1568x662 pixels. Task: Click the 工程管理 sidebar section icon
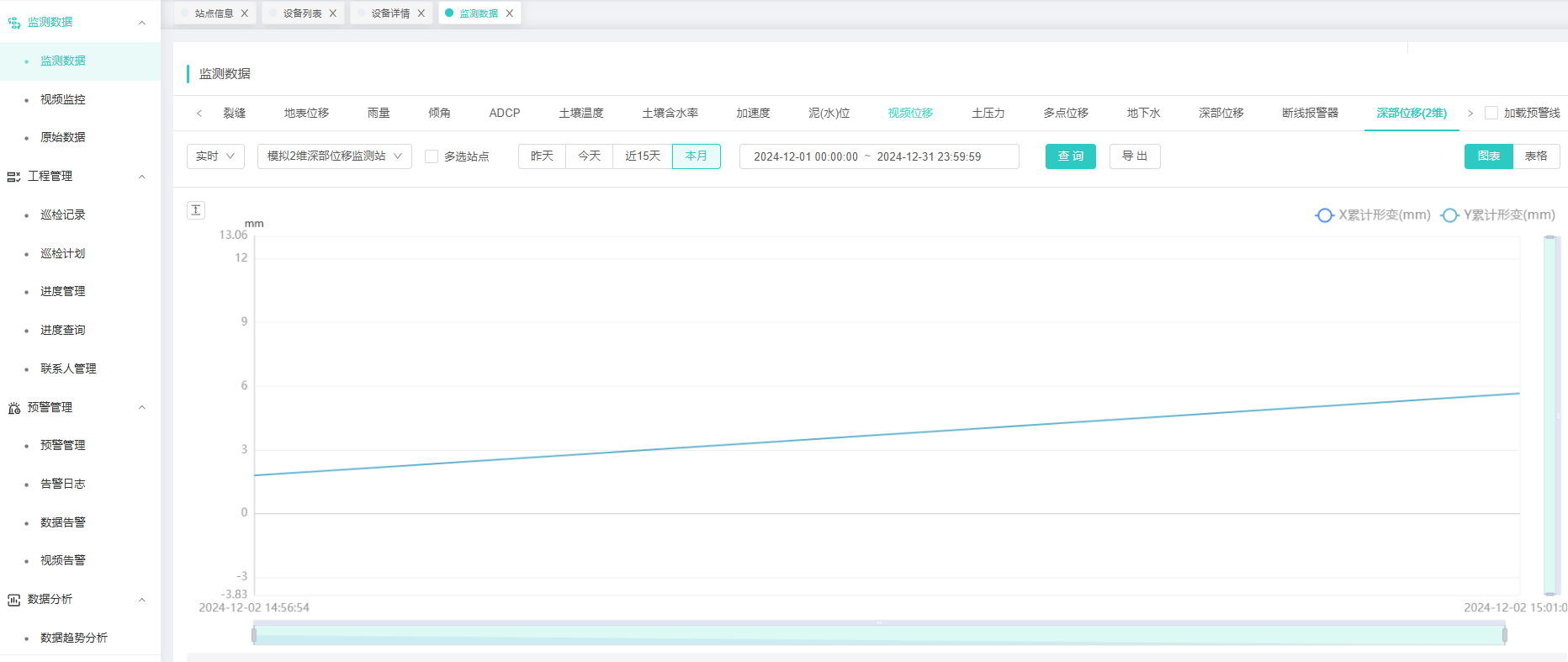13,177
